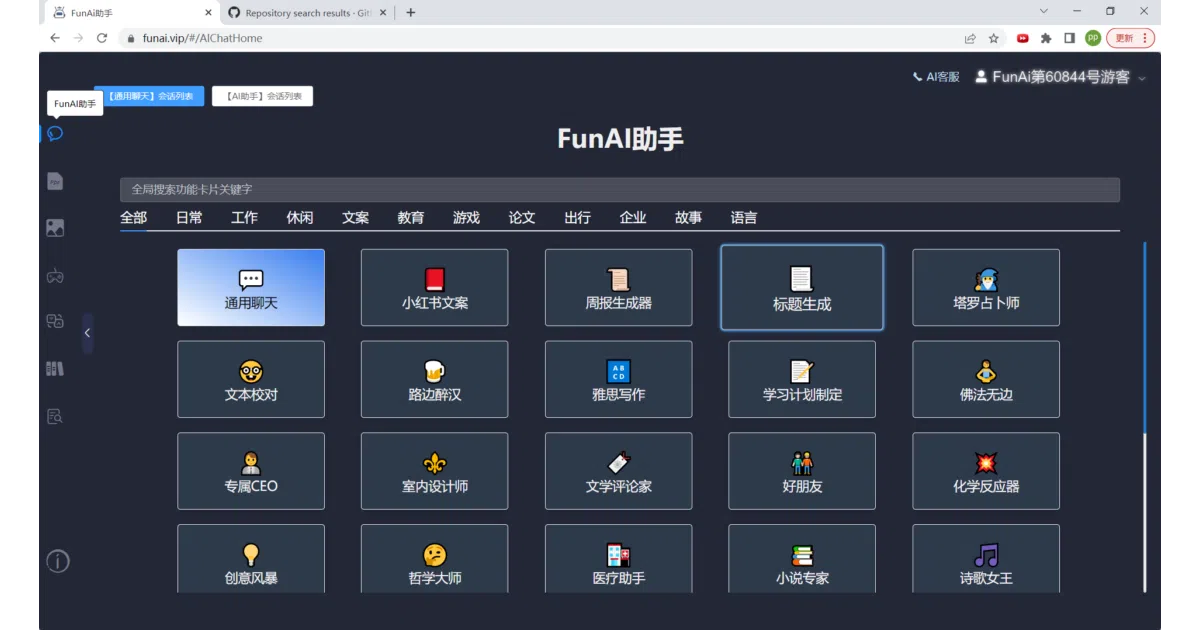Collapse the sidebar with the left chevron
This screenshot has width=1200, height=630.
coord(87,333)
